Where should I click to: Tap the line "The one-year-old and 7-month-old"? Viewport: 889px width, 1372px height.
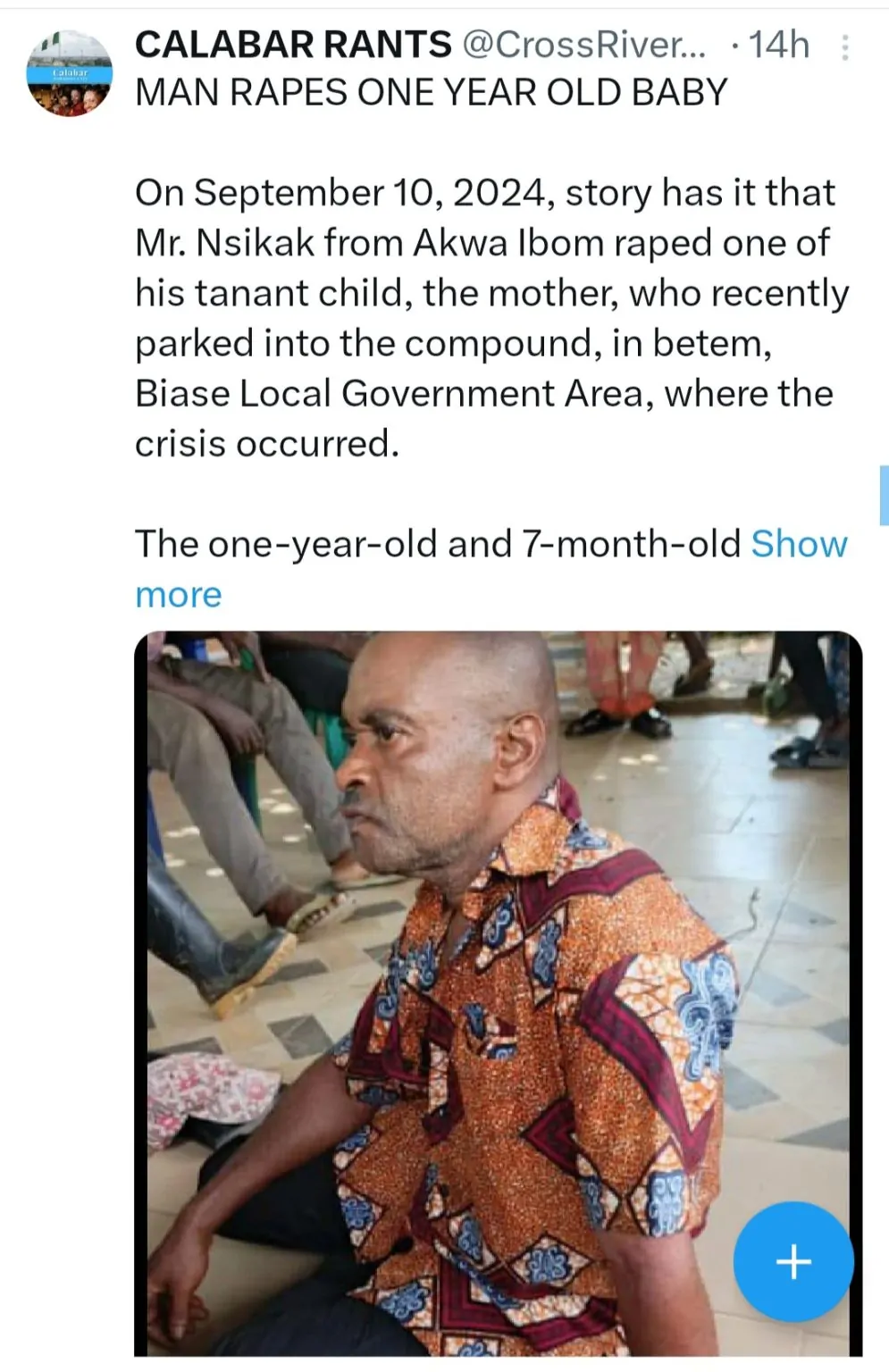[x=438, y=544]
